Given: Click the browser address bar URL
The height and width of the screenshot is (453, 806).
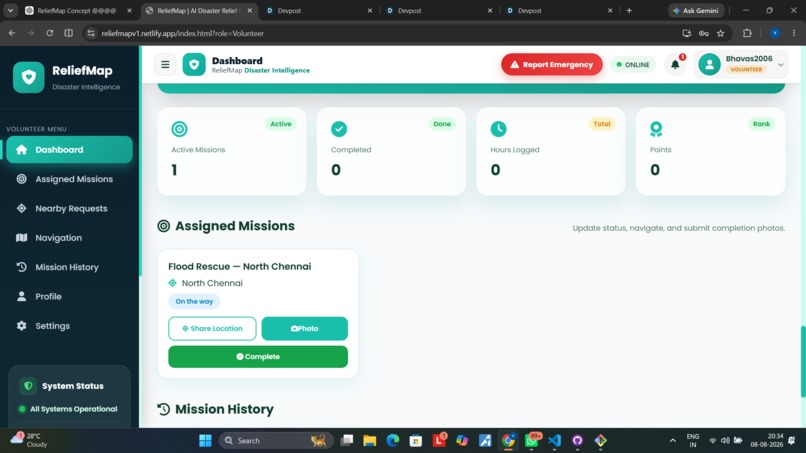Looking at the screenshot, I should coord(182,33).
